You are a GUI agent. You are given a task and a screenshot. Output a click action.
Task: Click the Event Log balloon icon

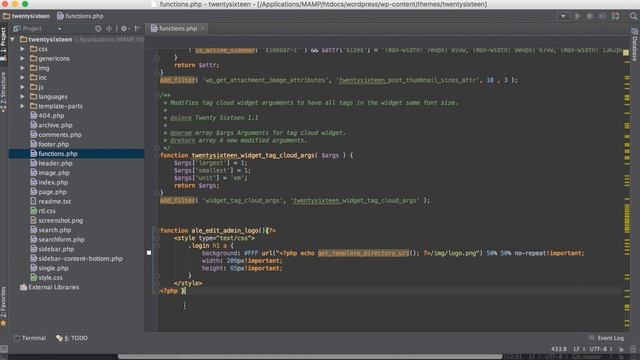592,338
